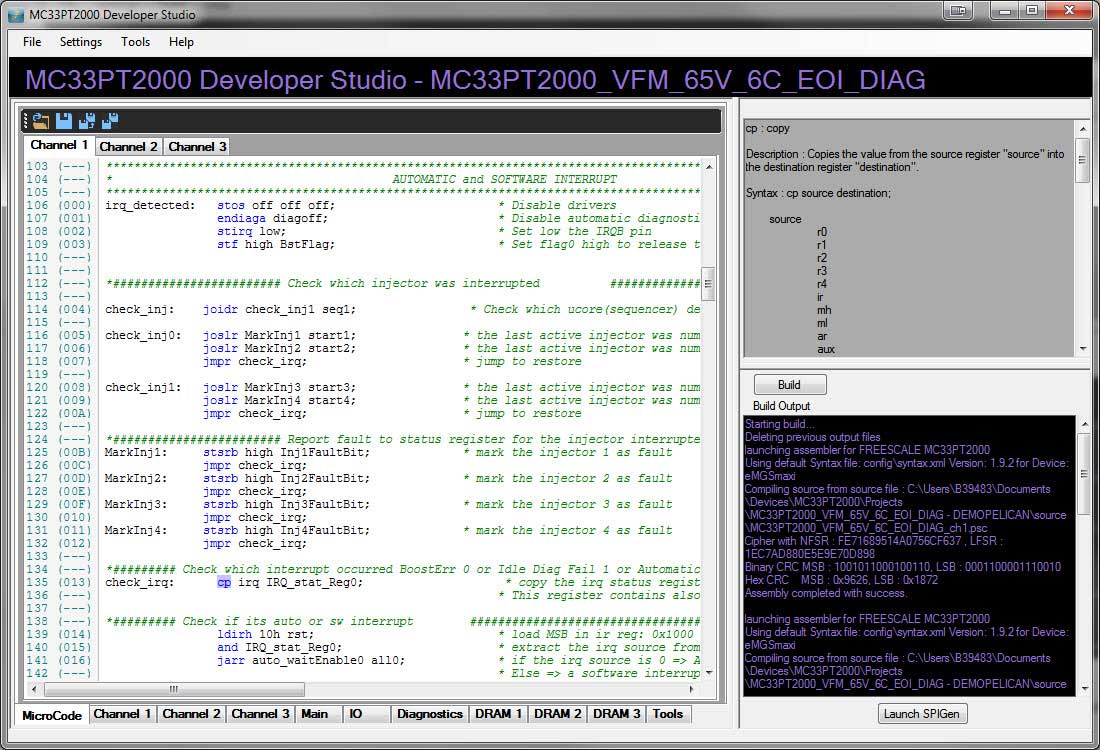Viewport: 1100px width, 750px height.
Task: Open the File menu
Action: pyautogui.click(x=32, y=42)
